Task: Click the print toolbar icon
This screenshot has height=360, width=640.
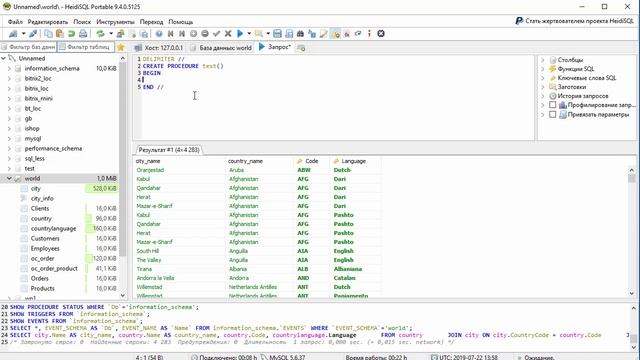Action: pyautogui.click(x=83, y=34)
